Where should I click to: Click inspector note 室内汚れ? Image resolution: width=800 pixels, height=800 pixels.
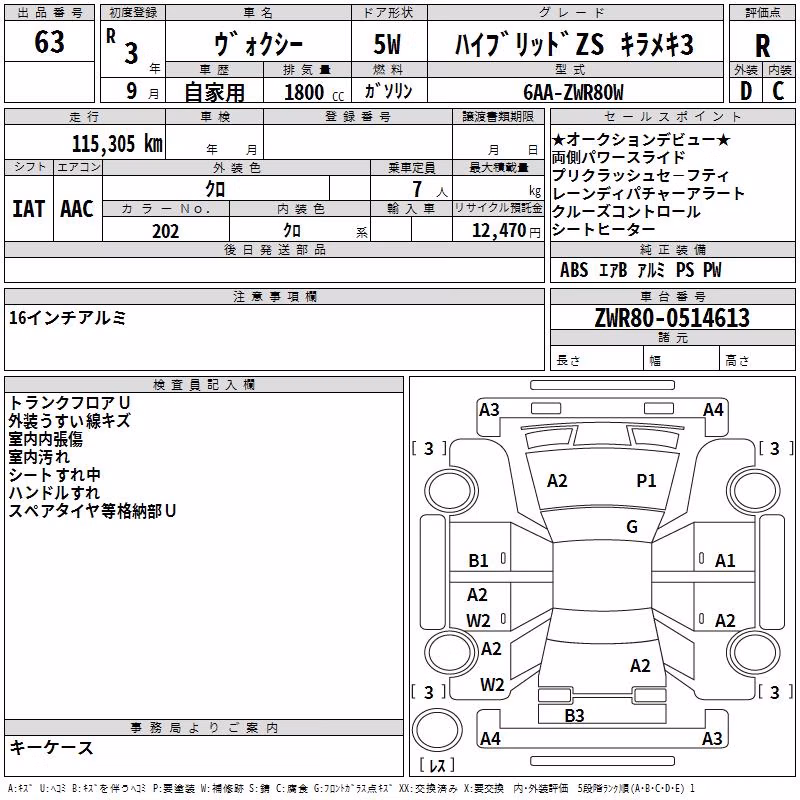39,457
